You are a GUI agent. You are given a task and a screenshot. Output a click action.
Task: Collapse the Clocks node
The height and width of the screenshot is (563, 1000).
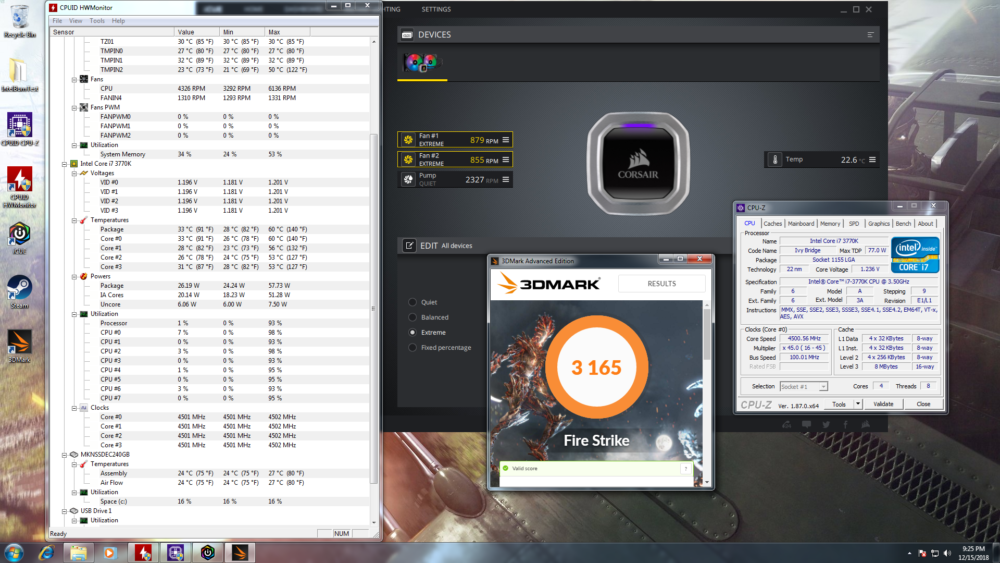coord(74,408)
